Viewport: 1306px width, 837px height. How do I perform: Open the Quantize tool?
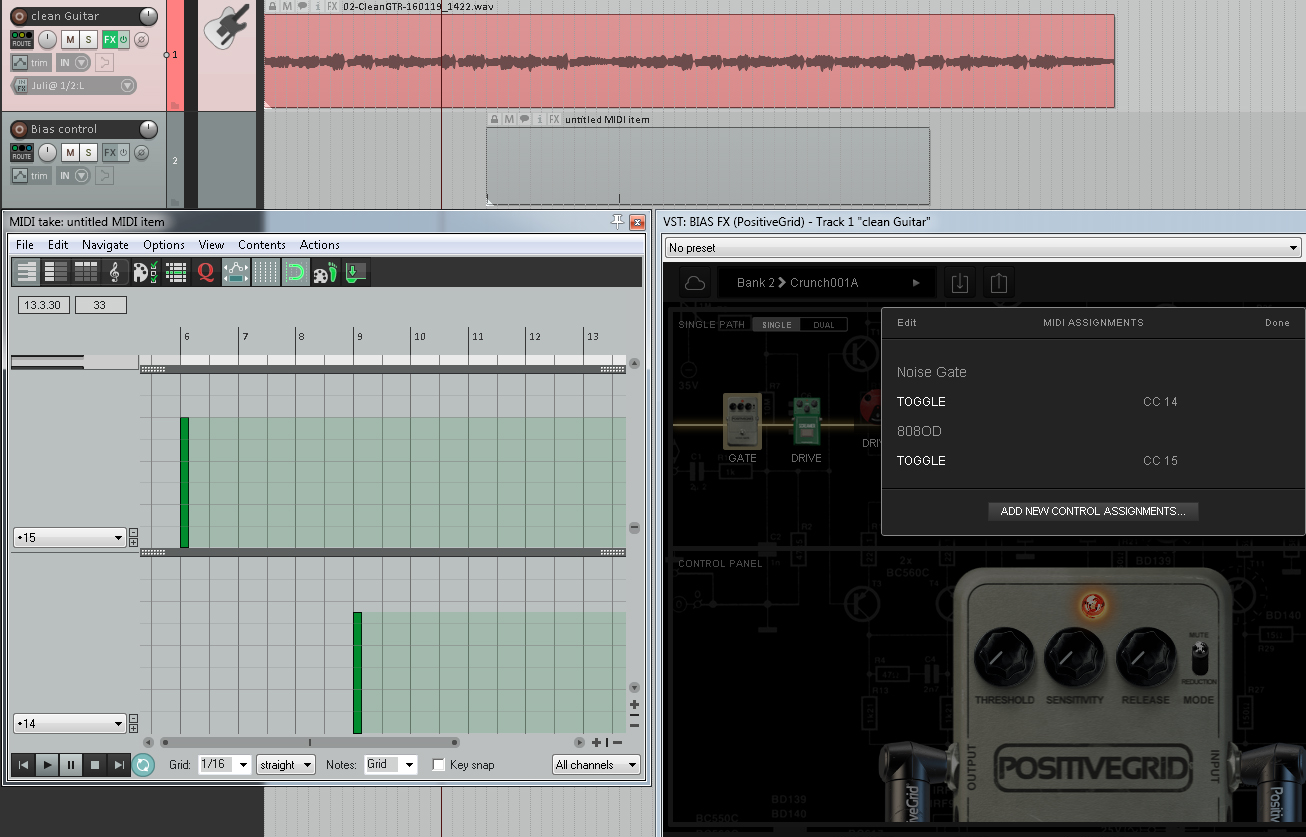click(x=206, y=272)
